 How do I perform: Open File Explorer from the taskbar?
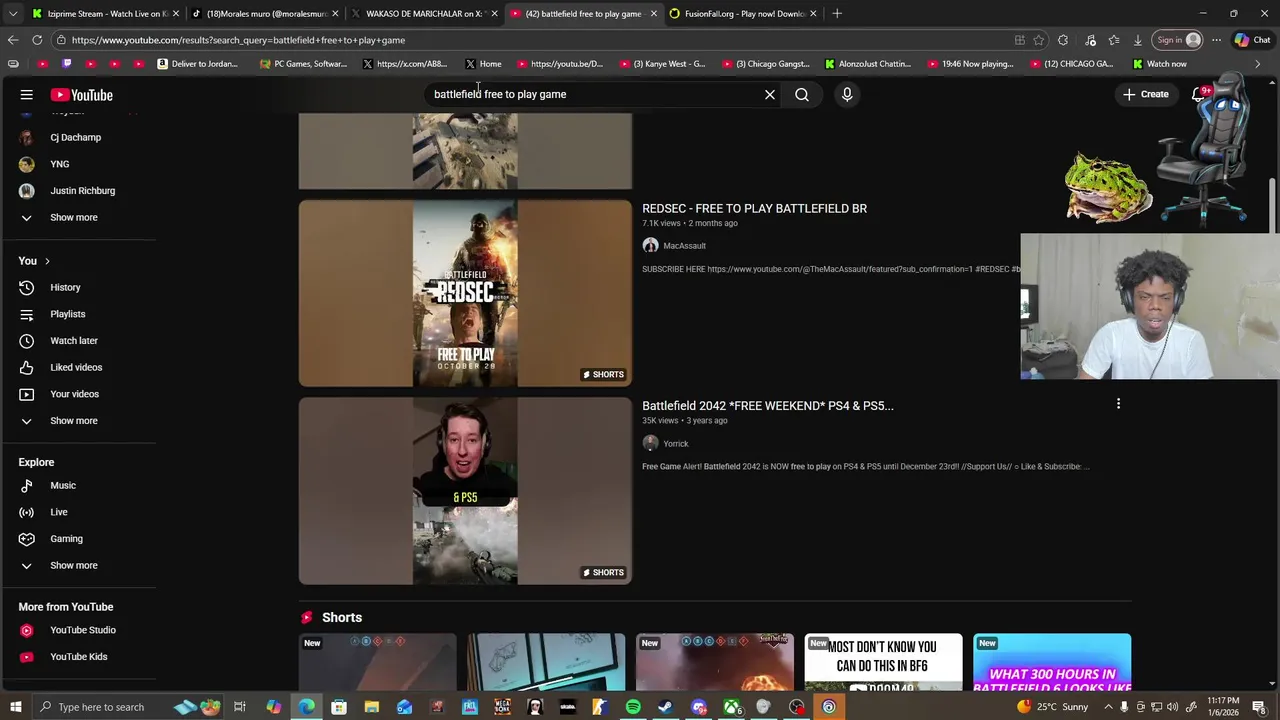(371, 707)
